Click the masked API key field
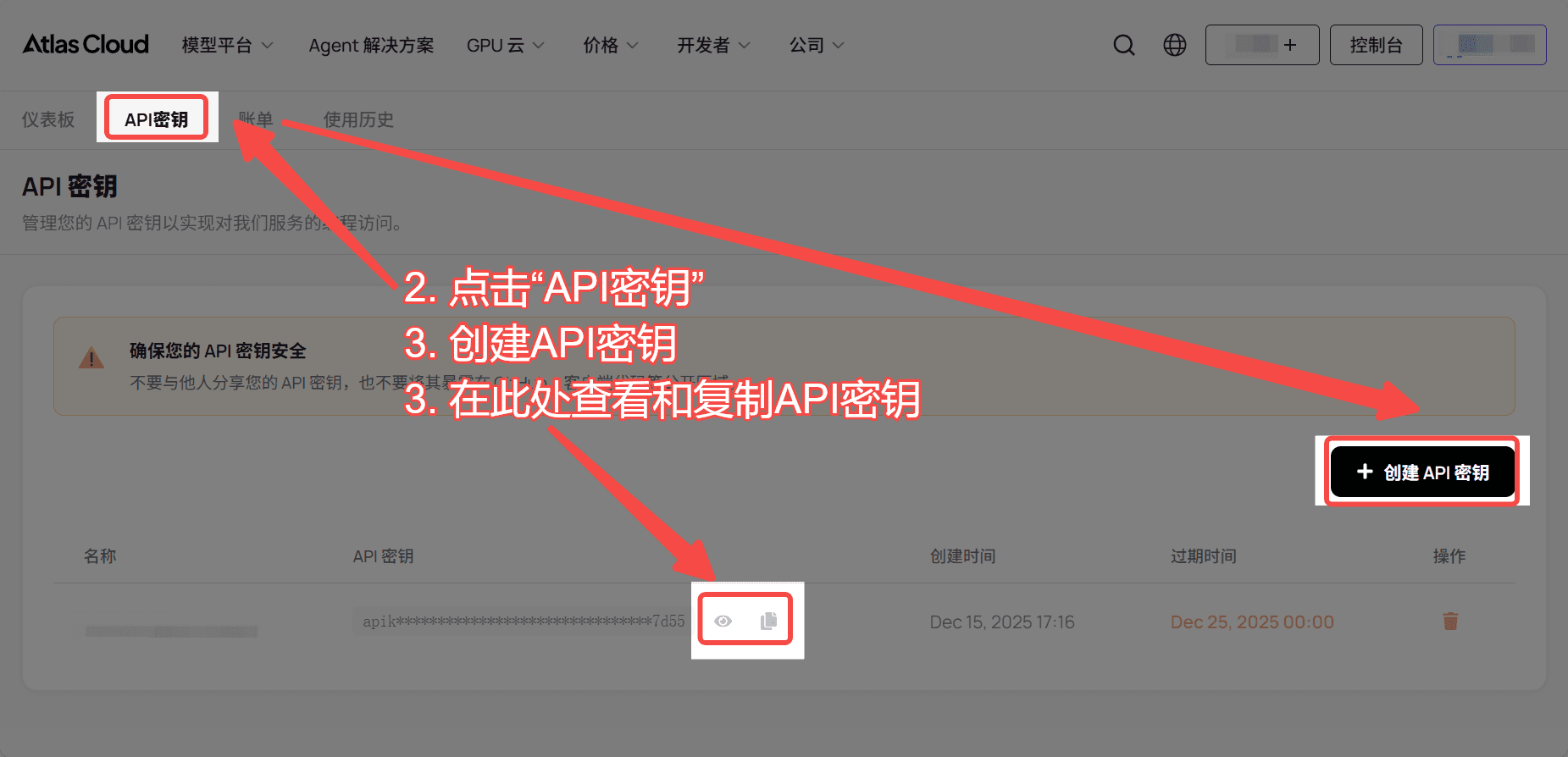Viewport: 1568px width, 757px height. [x=523, y=622]
